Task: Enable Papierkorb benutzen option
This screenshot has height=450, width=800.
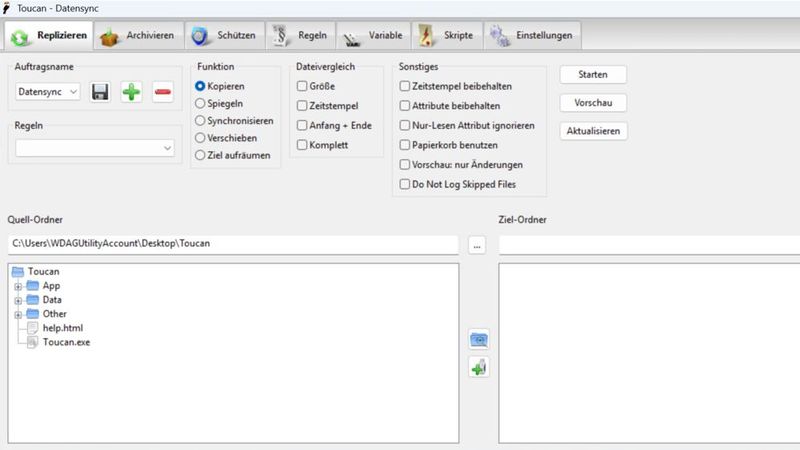Action: [405, 145]
